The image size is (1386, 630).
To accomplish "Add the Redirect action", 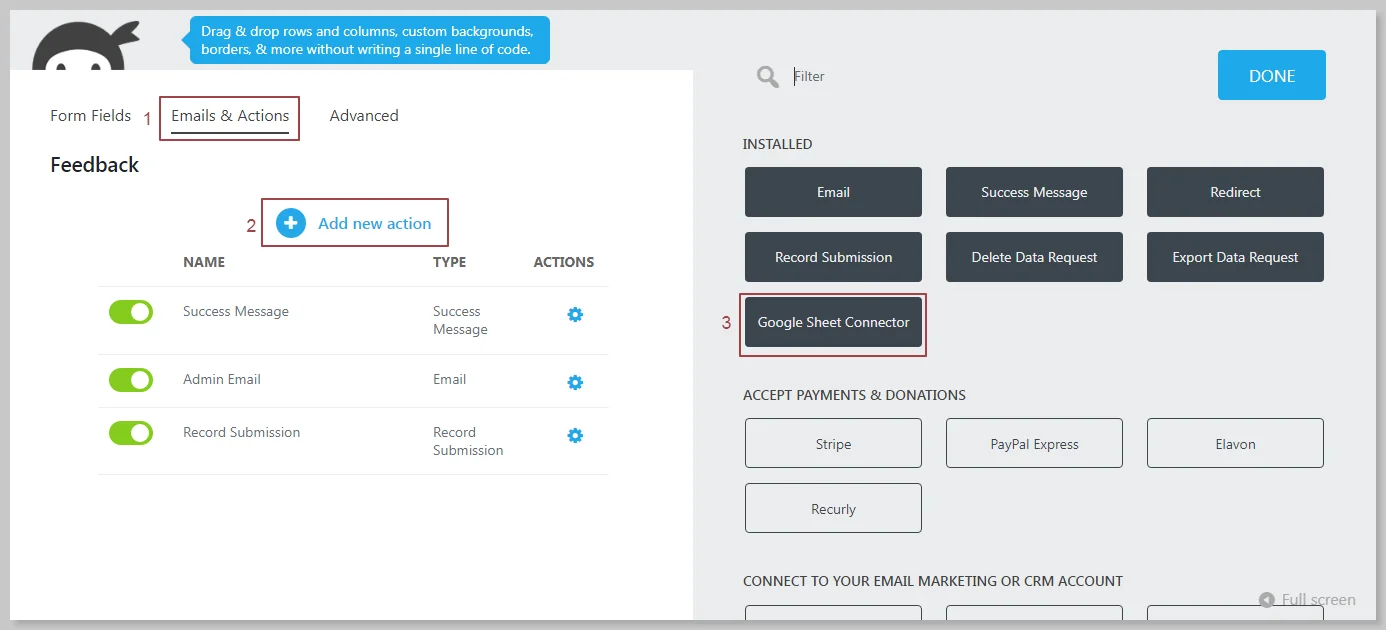I will click(x=1235, y=192).
